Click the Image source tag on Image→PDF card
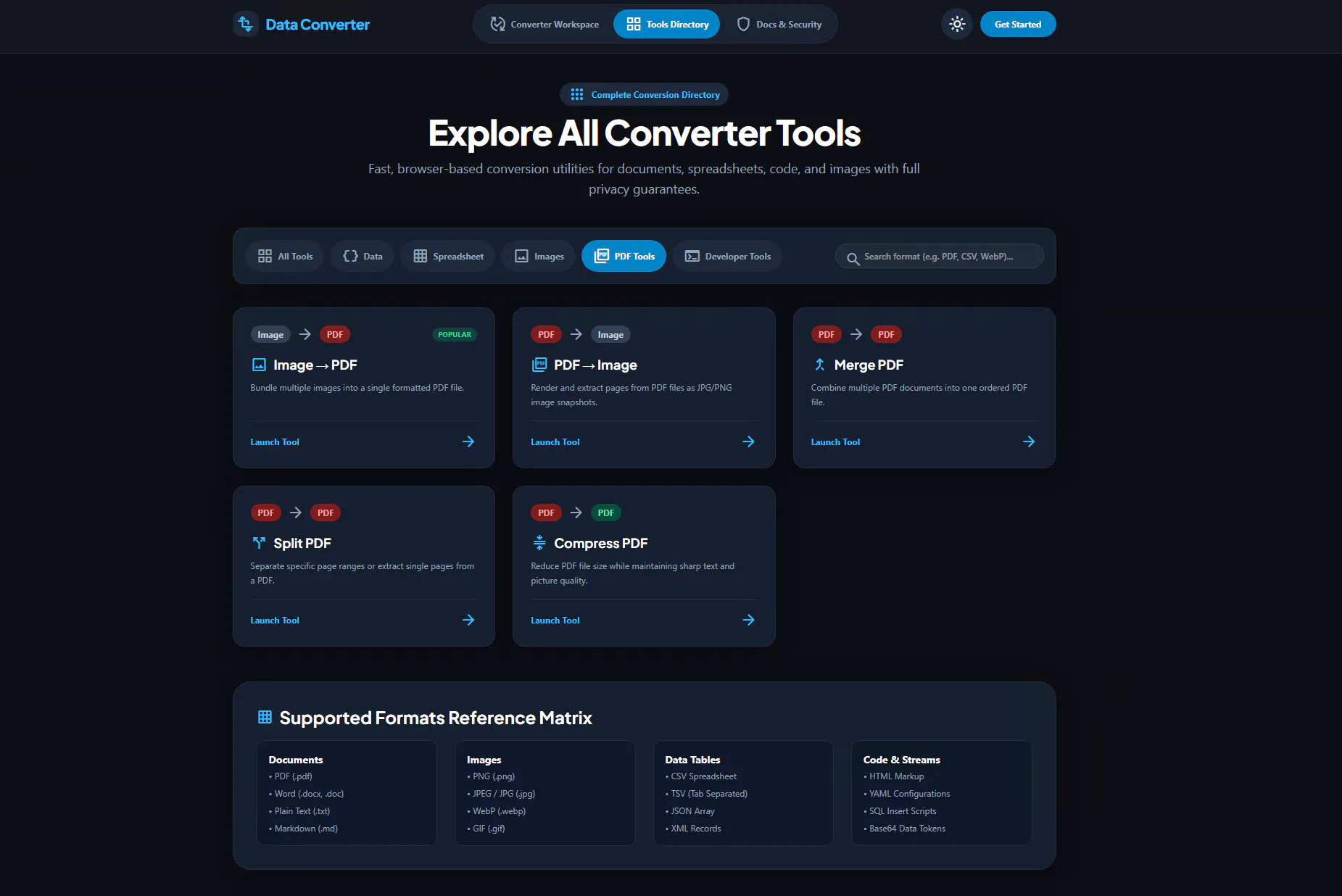Viewport: 1342px width, 896px height. (270, 334)
